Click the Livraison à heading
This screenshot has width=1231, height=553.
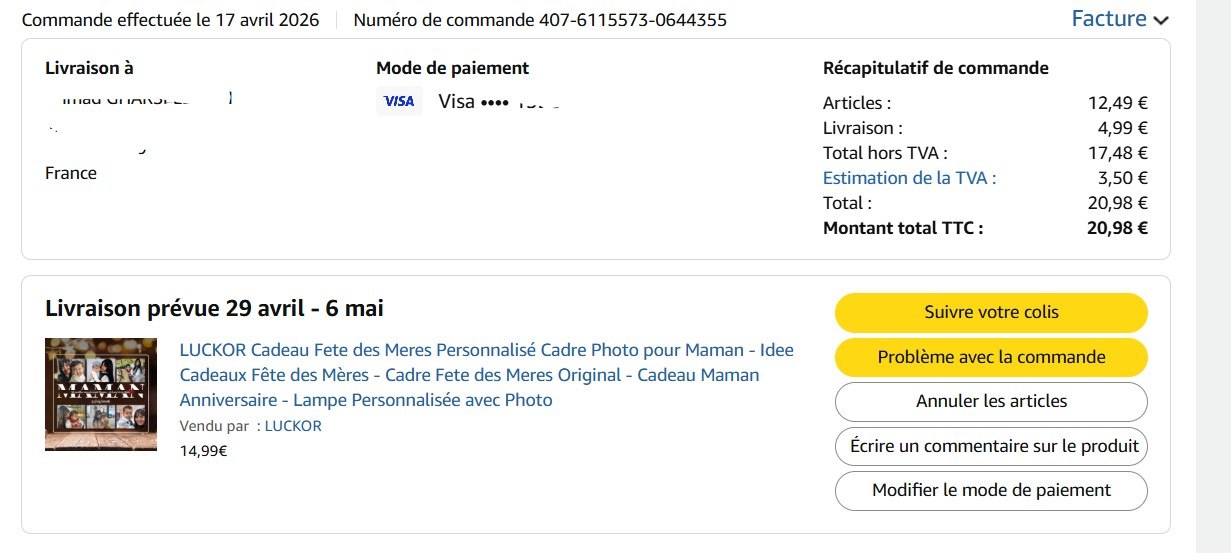pos(89,68)
